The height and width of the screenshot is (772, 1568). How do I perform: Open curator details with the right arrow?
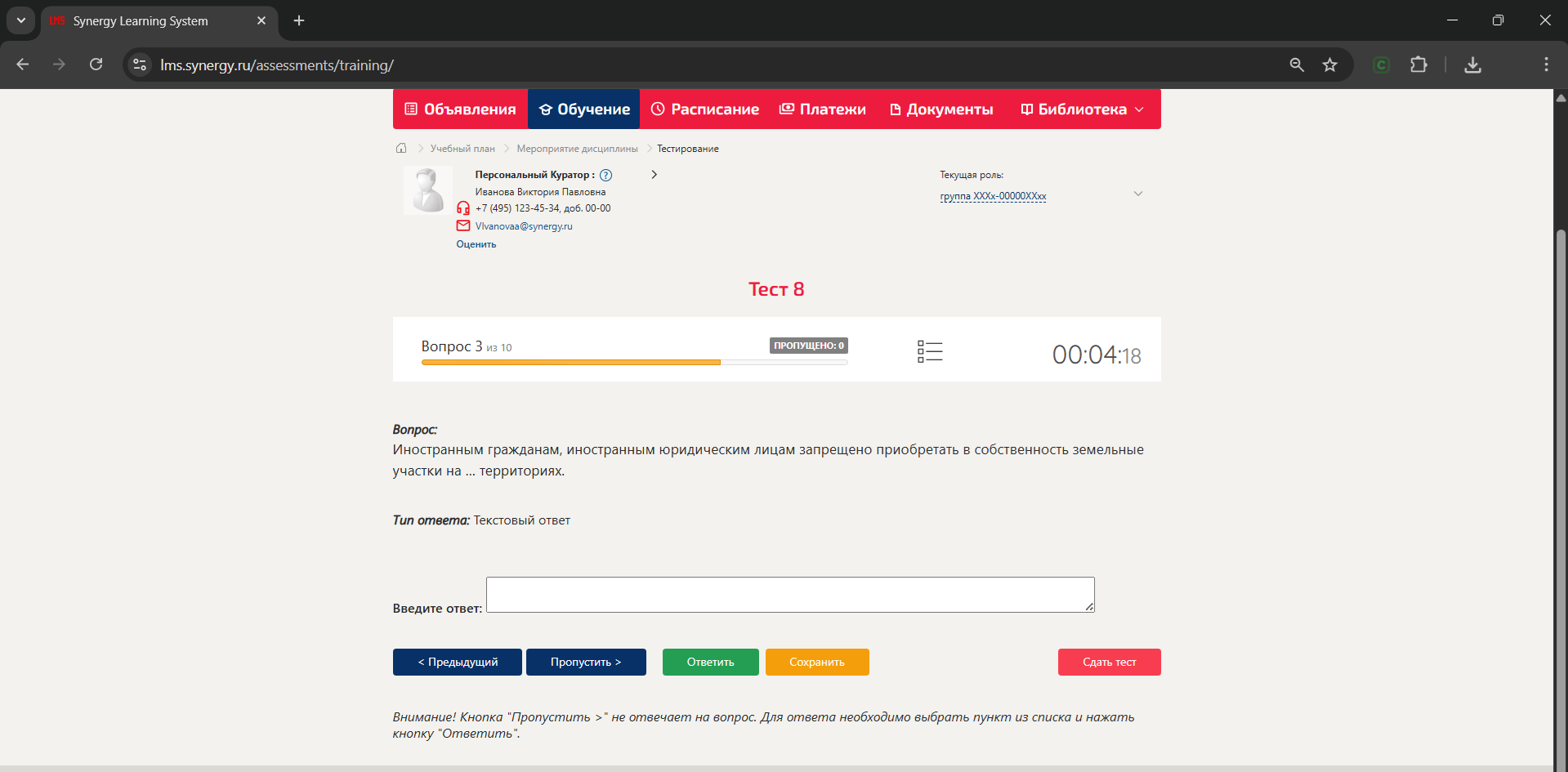[x=654, y=174]
